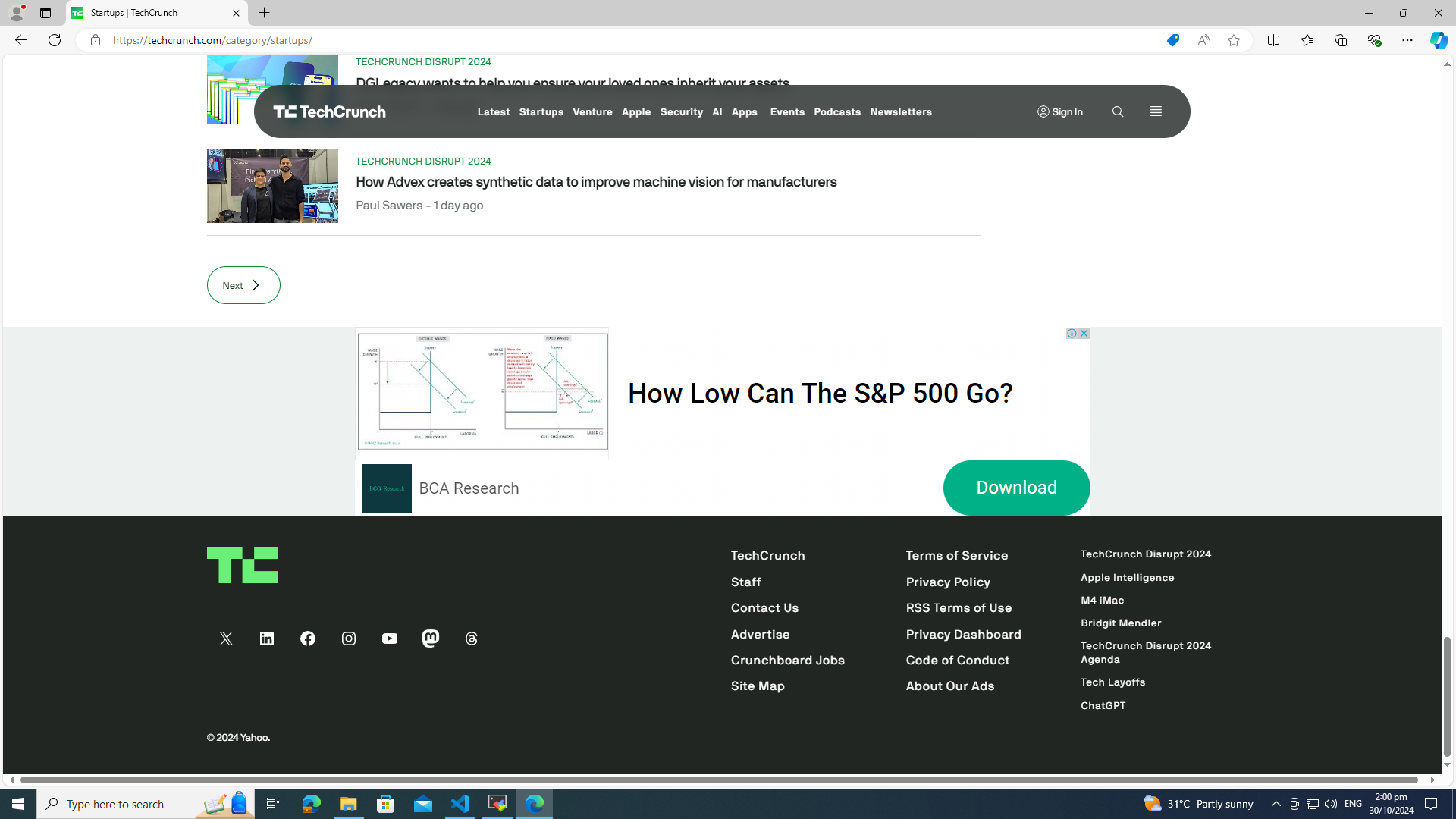Select Latest in TechCrunch nav

[x=494, y=111]
